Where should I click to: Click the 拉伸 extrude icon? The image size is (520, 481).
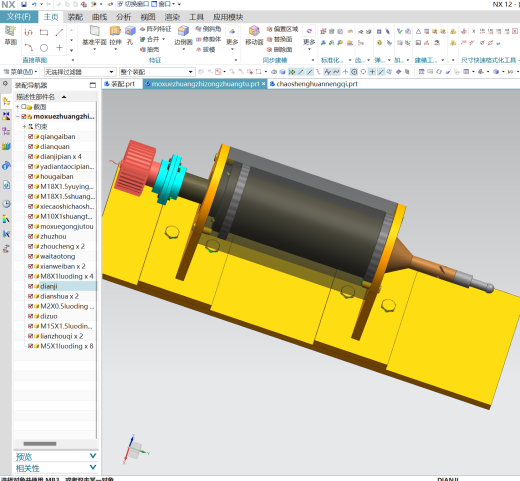click(115, 31)
